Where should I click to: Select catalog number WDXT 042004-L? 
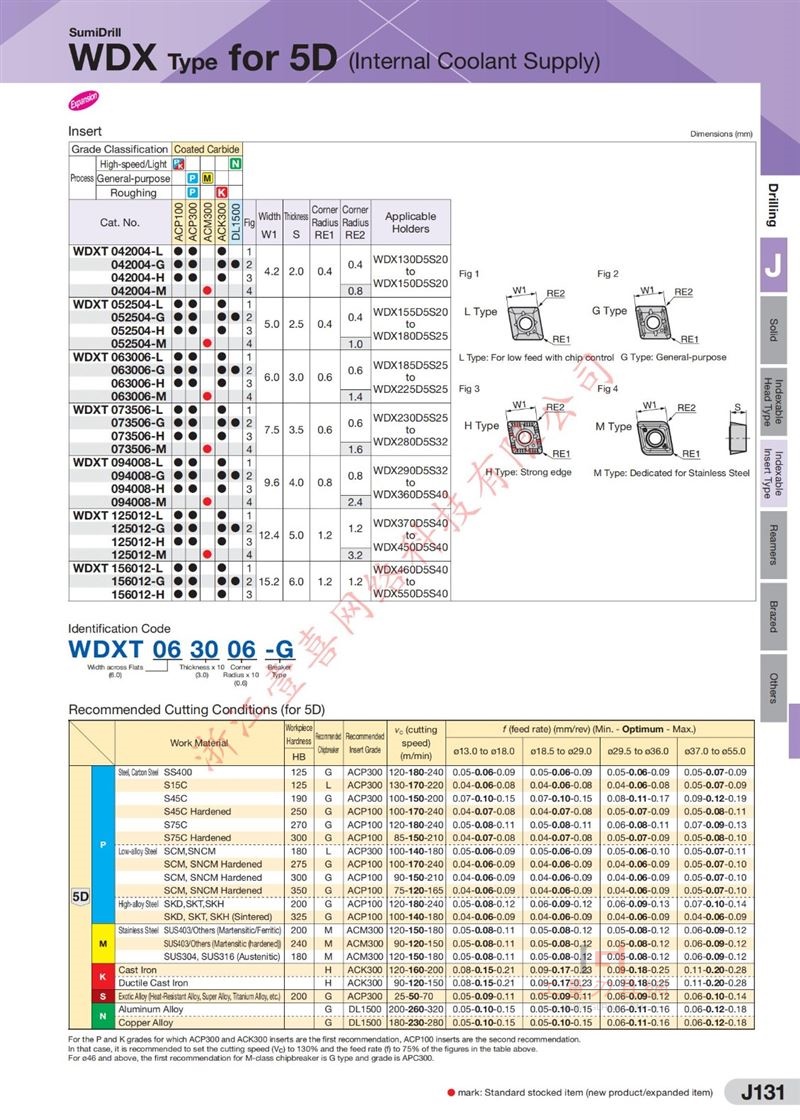[118, 251]
